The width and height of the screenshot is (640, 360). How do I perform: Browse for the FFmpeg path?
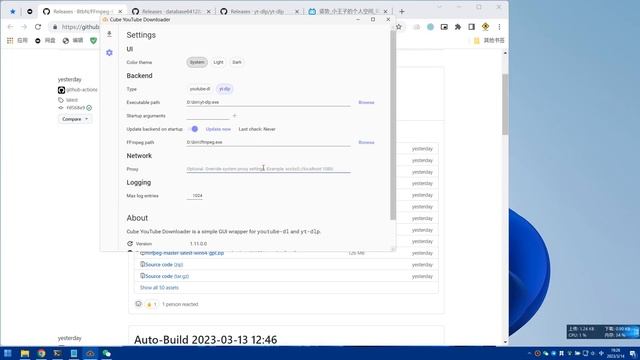pyautogui.click(x=366, y=142)
